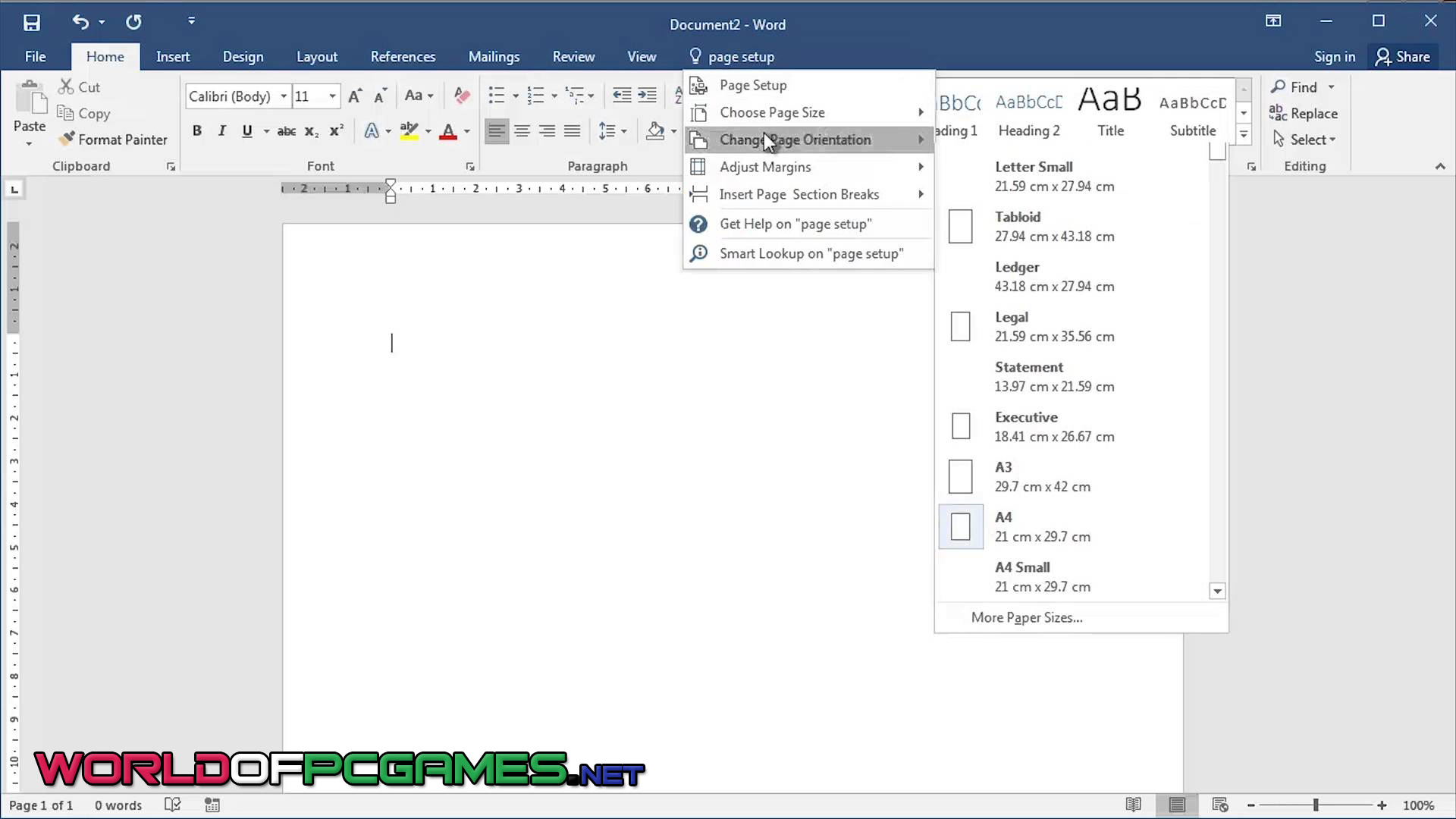Viewport: 1456px width, 819px height.
Task: Switch to Web Layout view
Action: point(1220,805)
